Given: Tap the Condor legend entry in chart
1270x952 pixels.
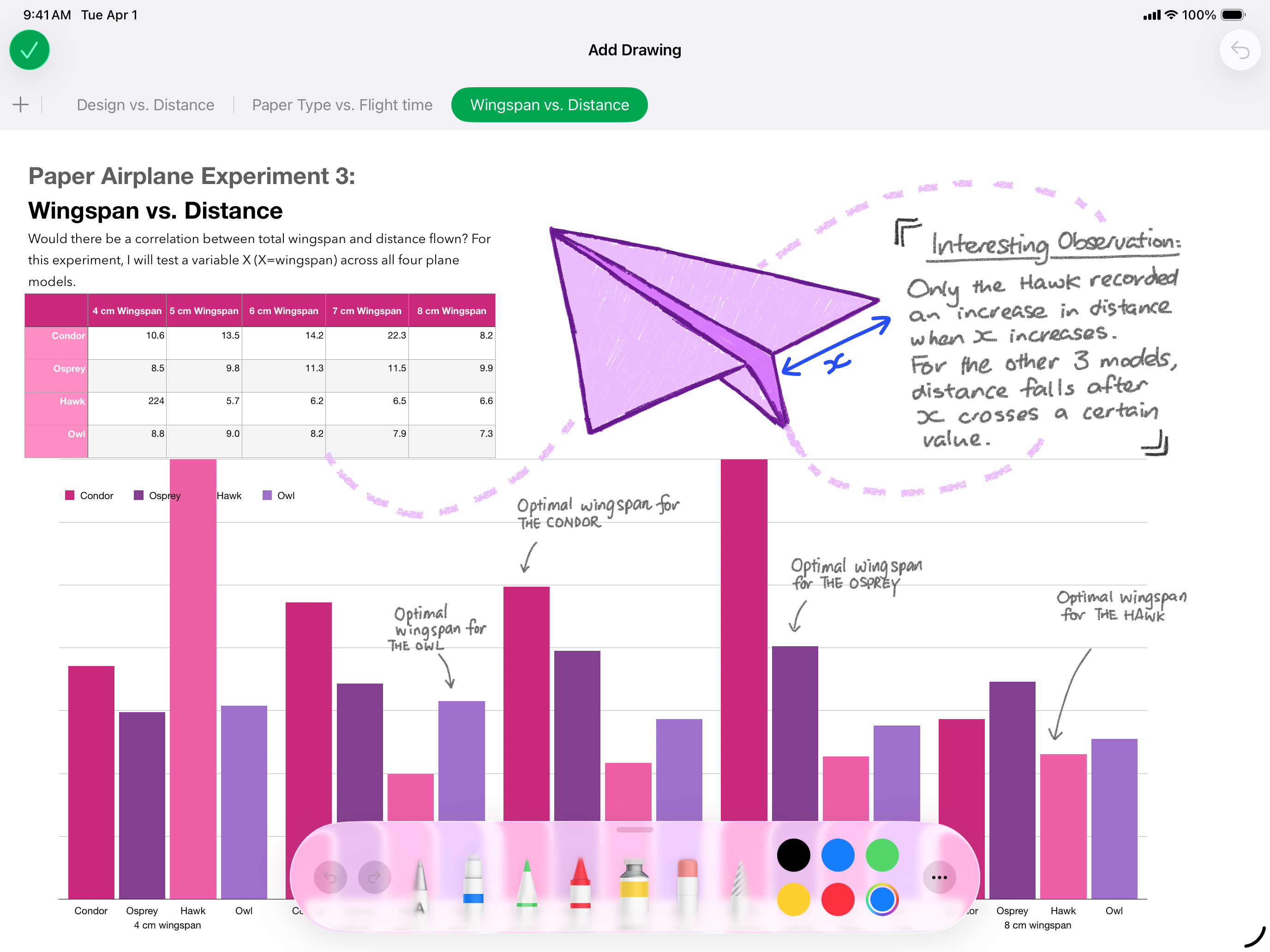Looking at the screenshot, I should click(89, 495).
